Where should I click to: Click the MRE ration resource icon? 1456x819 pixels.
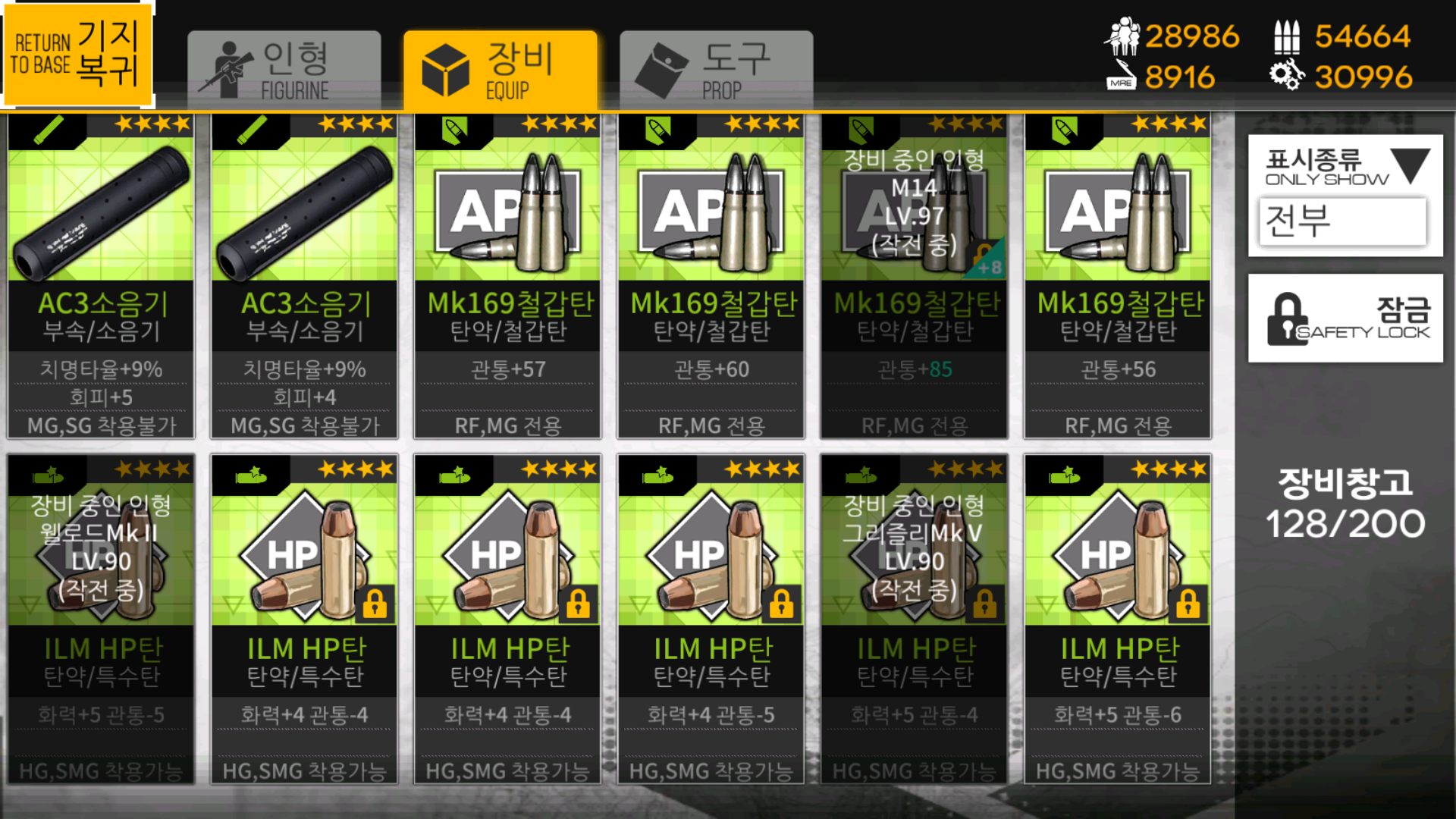coord(1122,77)
